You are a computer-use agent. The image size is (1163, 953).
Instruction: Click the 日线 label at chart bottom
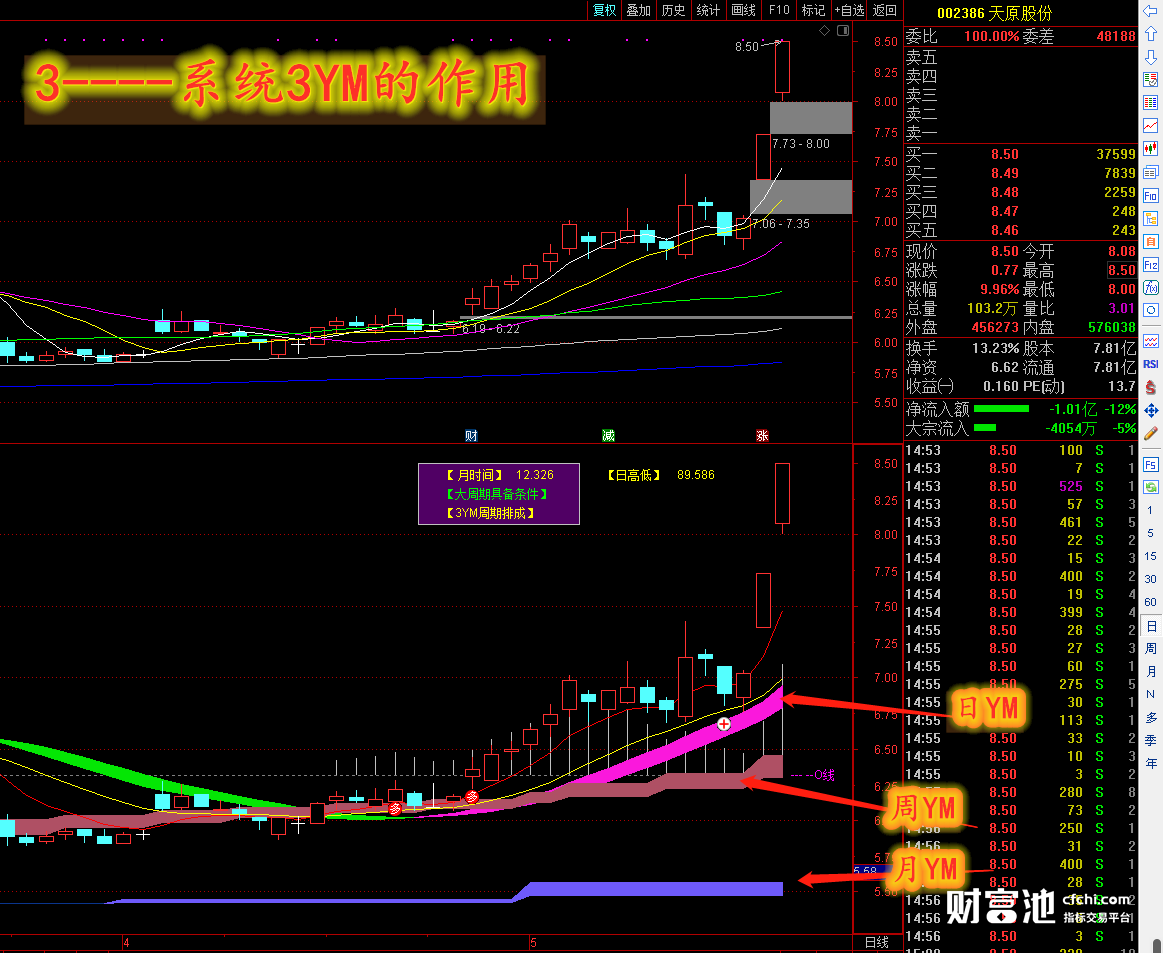point(877,942)
